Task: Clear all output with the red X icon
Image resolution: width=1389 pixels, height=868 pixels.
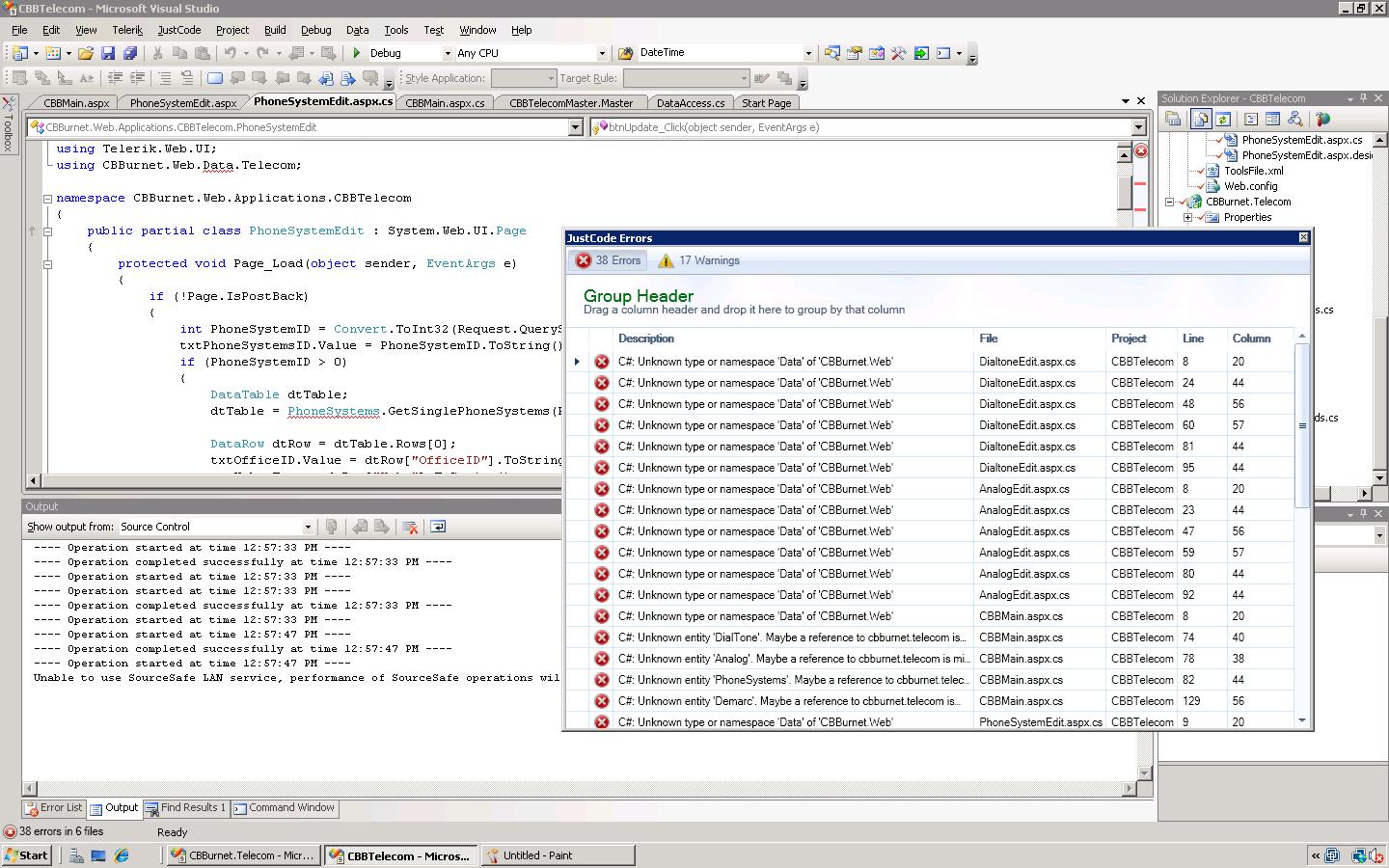Action: click(410, 527)
